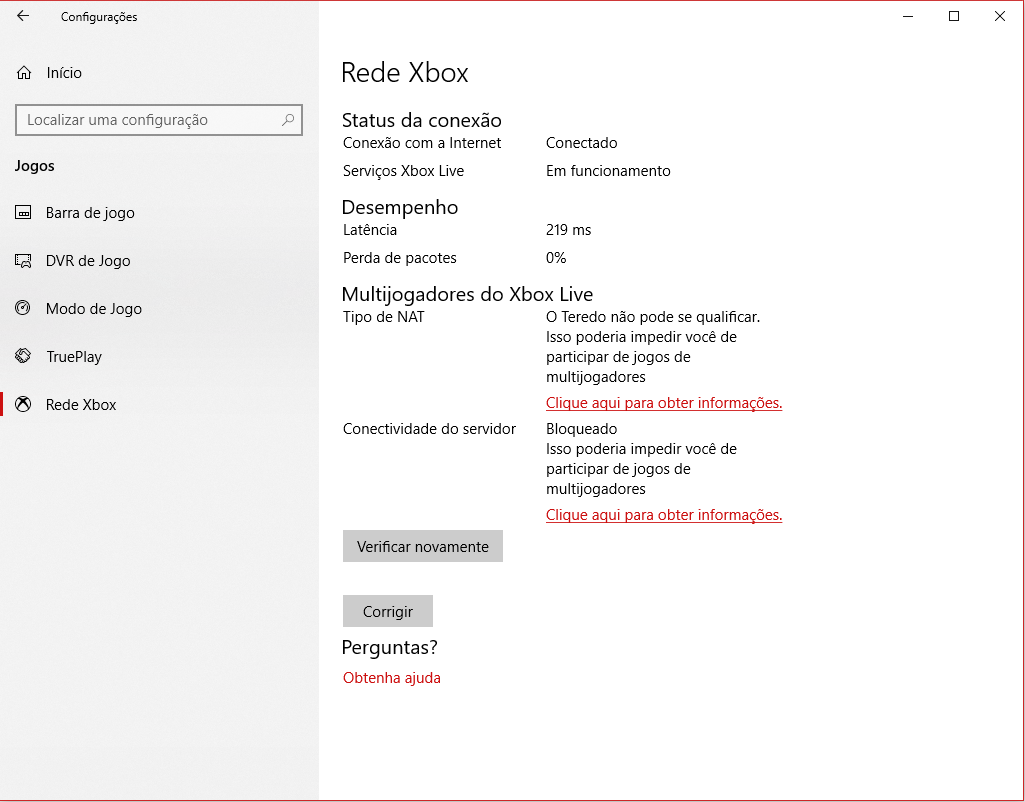The width and height of the screenshot is (1025, 802).
Task: Click the Início home icon
Action: click(24, 73)
